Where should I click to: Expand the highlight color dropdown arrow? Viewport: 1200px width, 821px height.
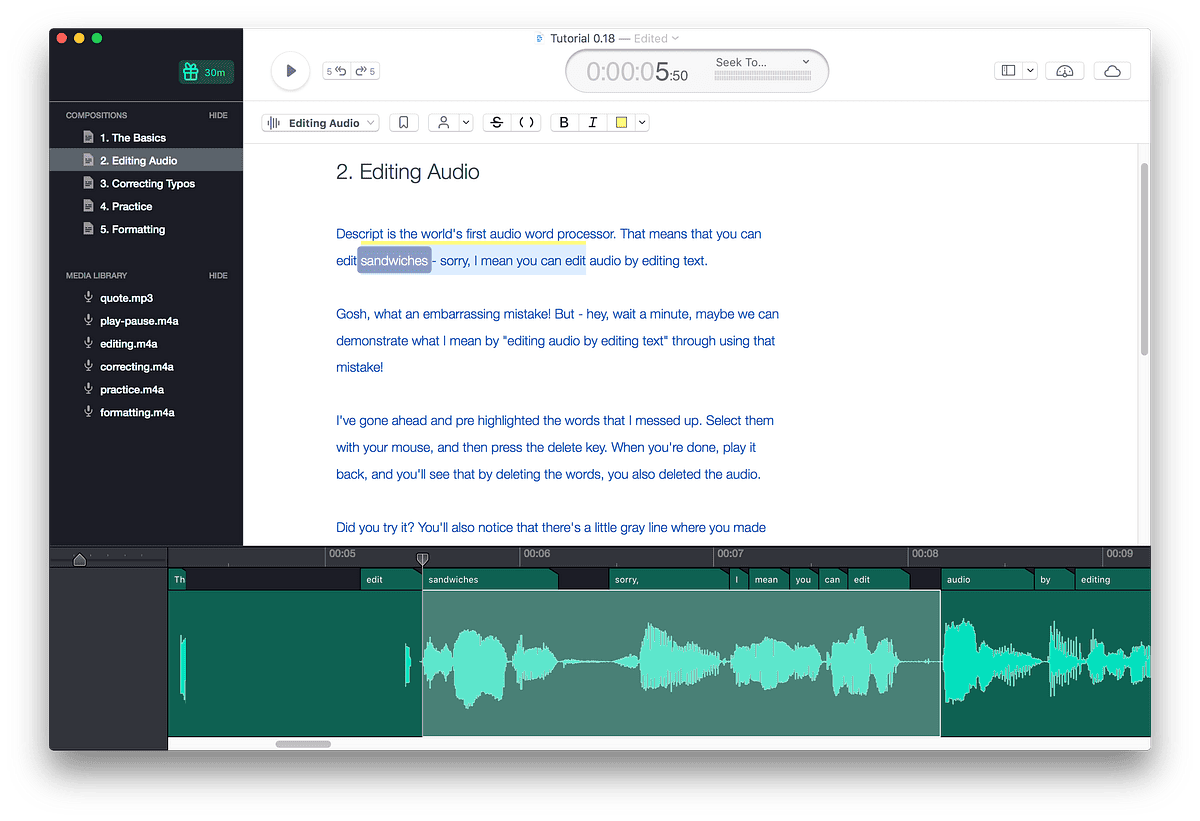coord(642,123)
